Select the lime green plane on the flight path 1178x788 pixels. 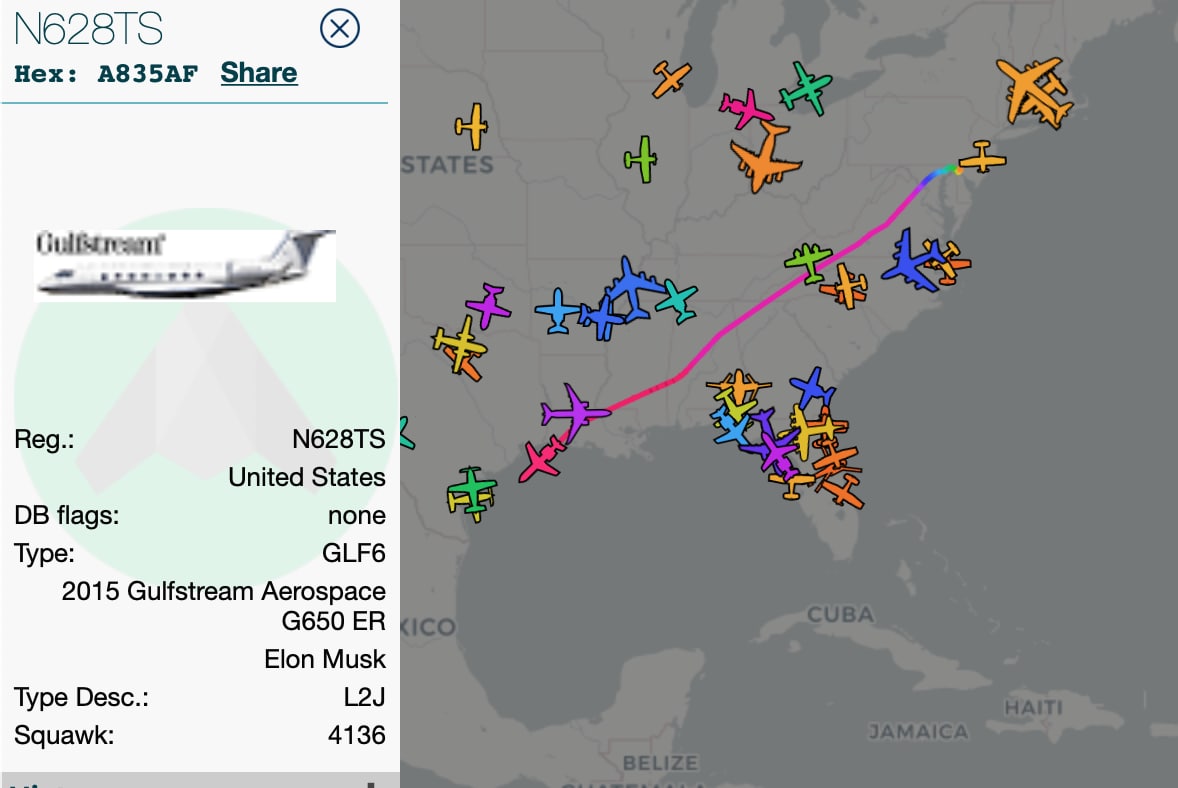tap(808, 261)
